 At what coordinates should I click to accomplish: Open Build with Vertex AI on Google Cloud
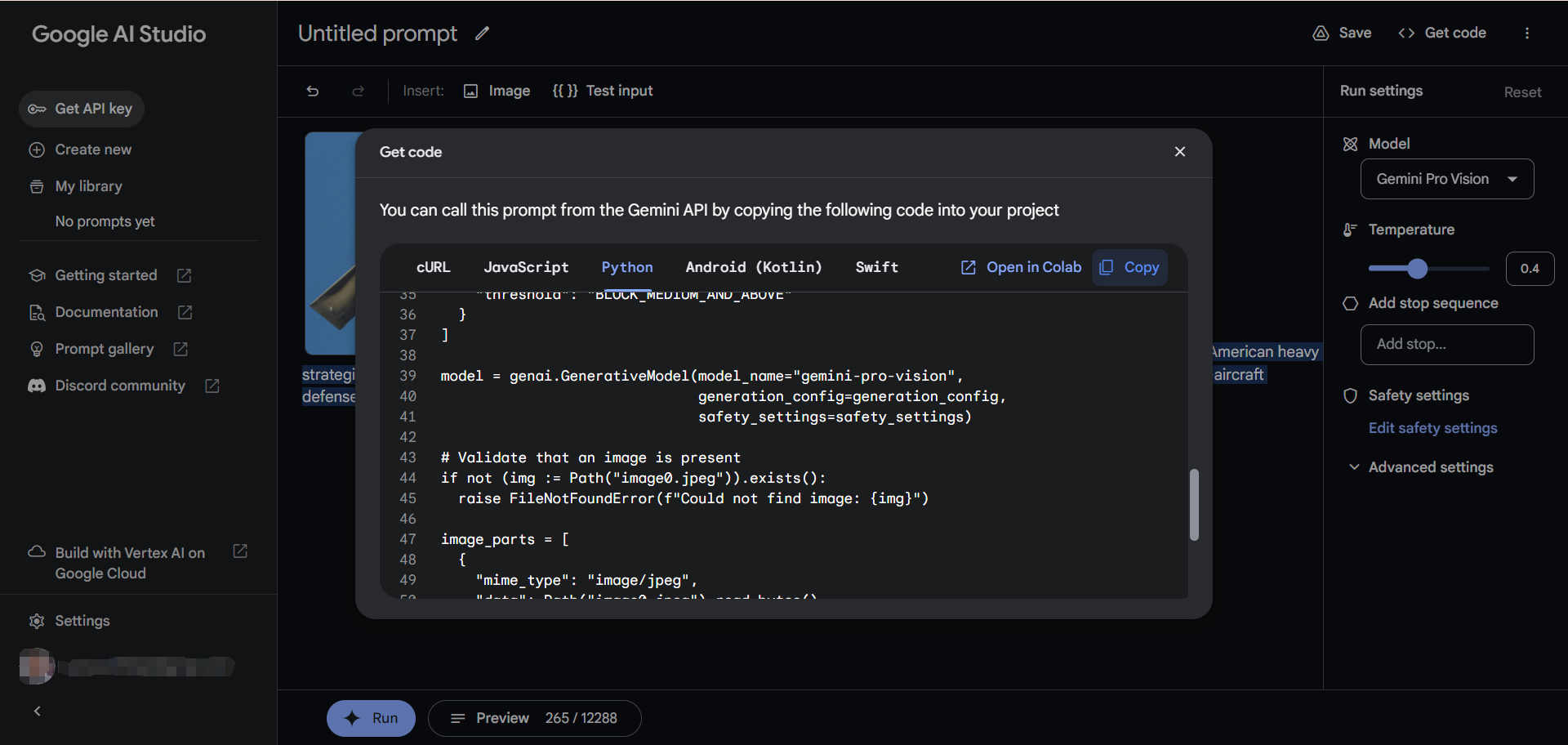click(129, 563)
